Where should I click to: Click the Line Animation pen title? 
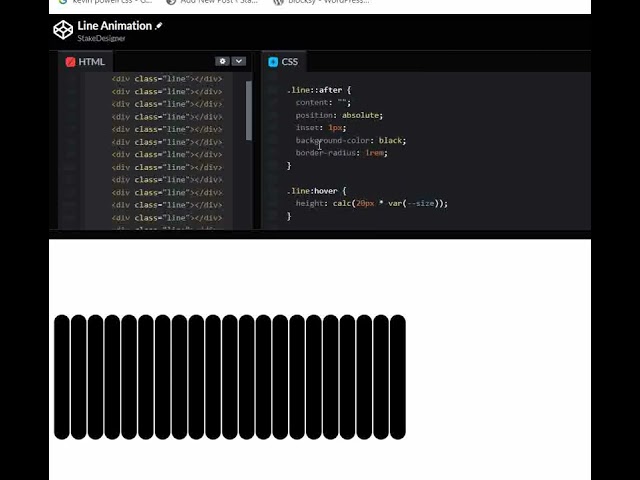pos(115,26)
